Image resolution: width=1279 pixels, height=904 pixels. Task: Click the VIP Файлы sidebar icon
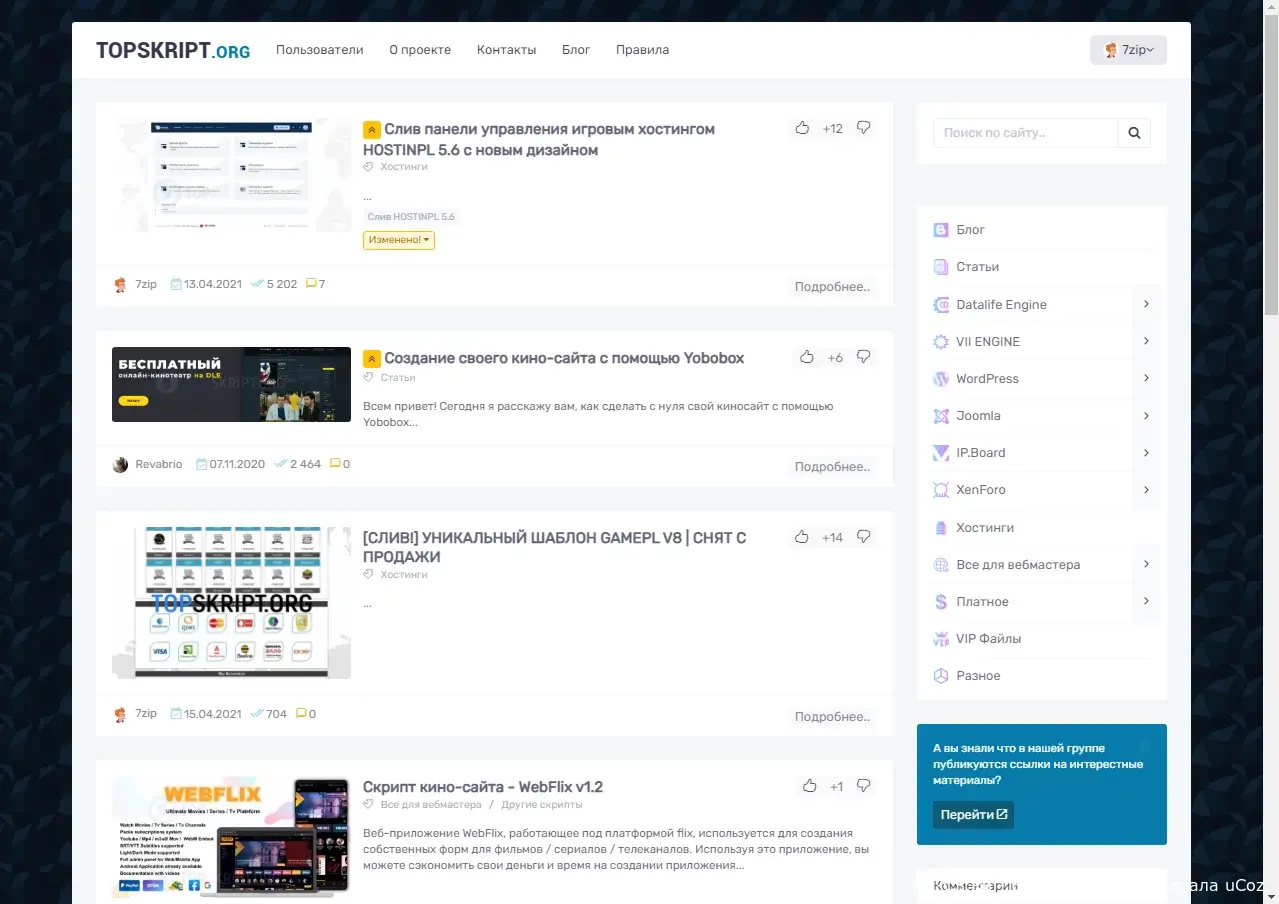tap(940, 639)
